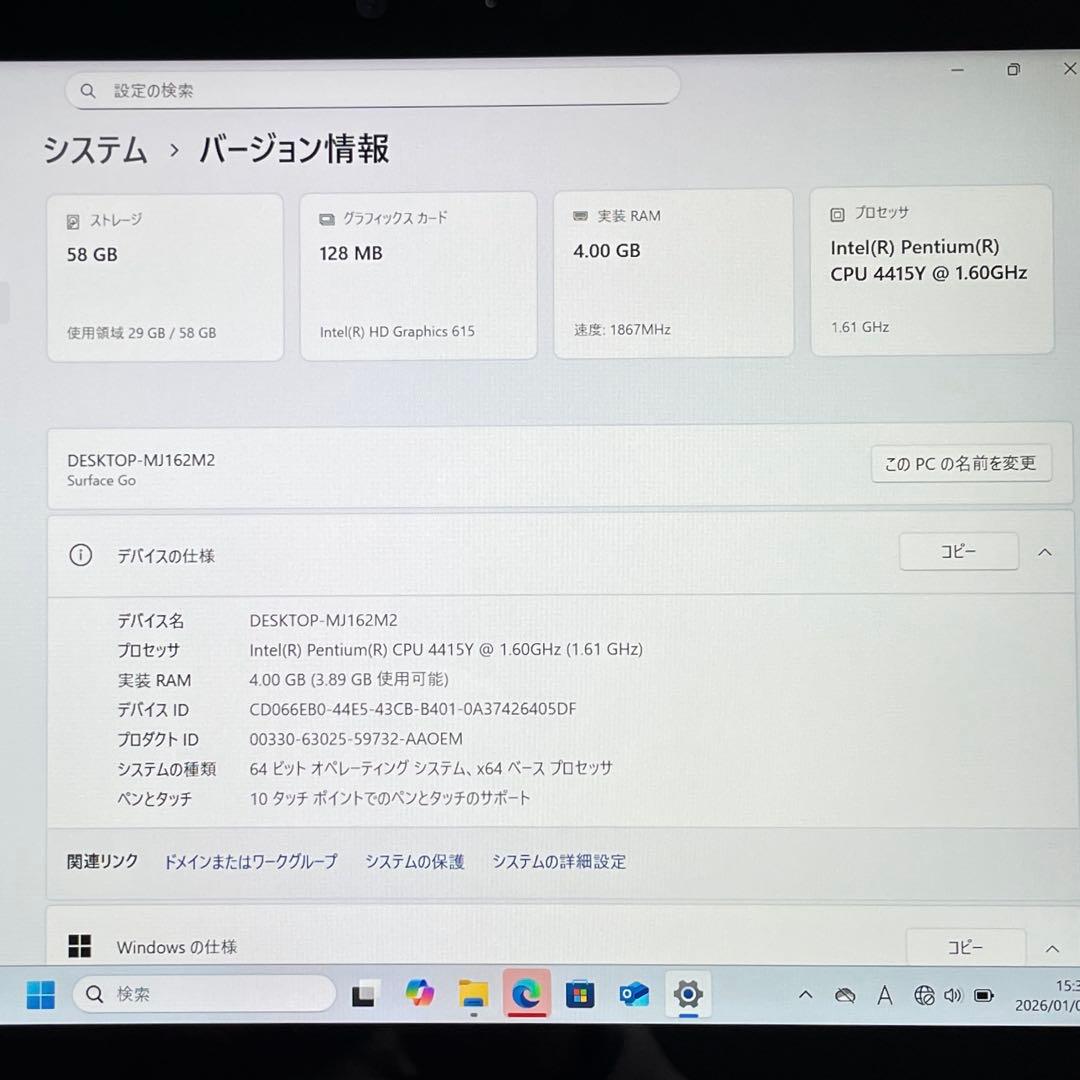
Task: Open システムの保護 link
Action: pyautogui.click(x=415, y=861)
